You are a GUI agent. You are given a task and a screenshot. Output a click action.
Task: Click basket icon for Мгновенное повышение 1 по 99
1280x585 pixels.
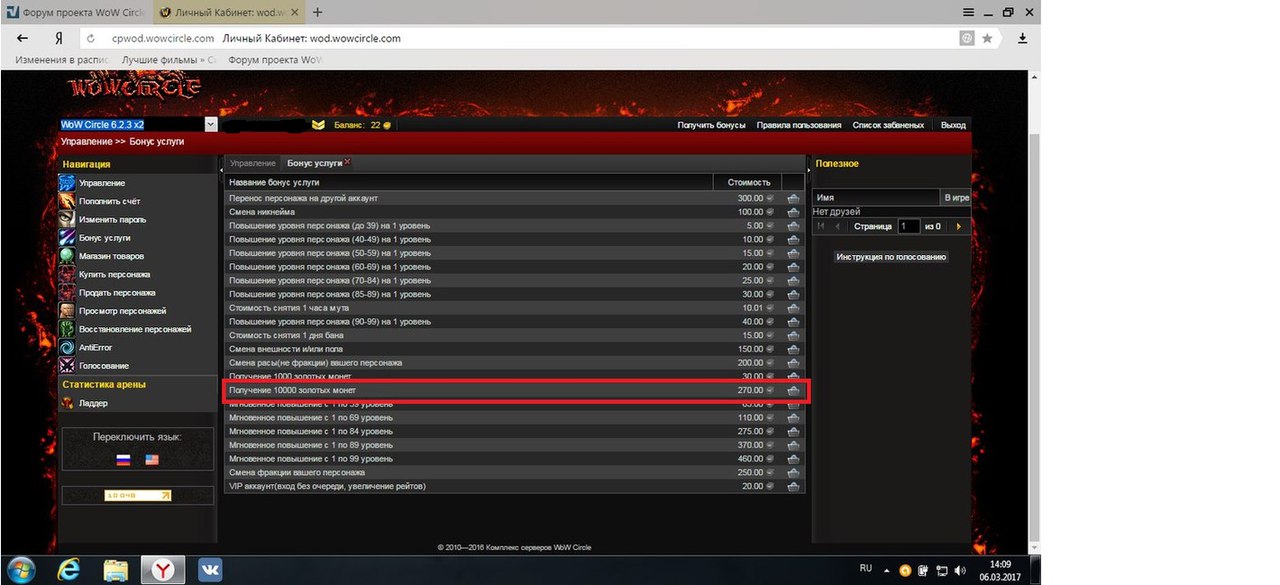click(x=793, y=458)
